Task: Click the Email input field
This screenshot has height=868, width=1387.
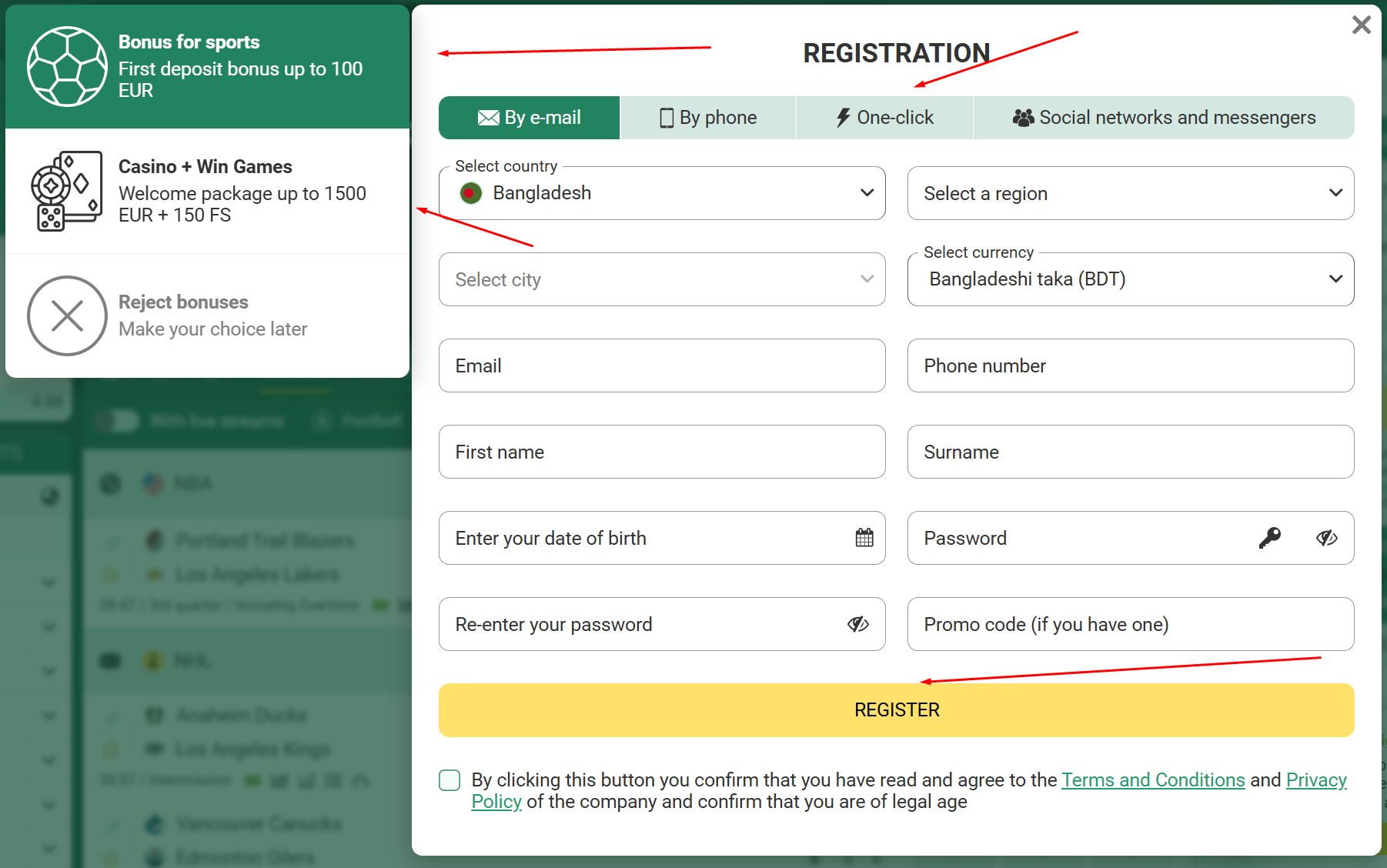Action: (662, 366)
